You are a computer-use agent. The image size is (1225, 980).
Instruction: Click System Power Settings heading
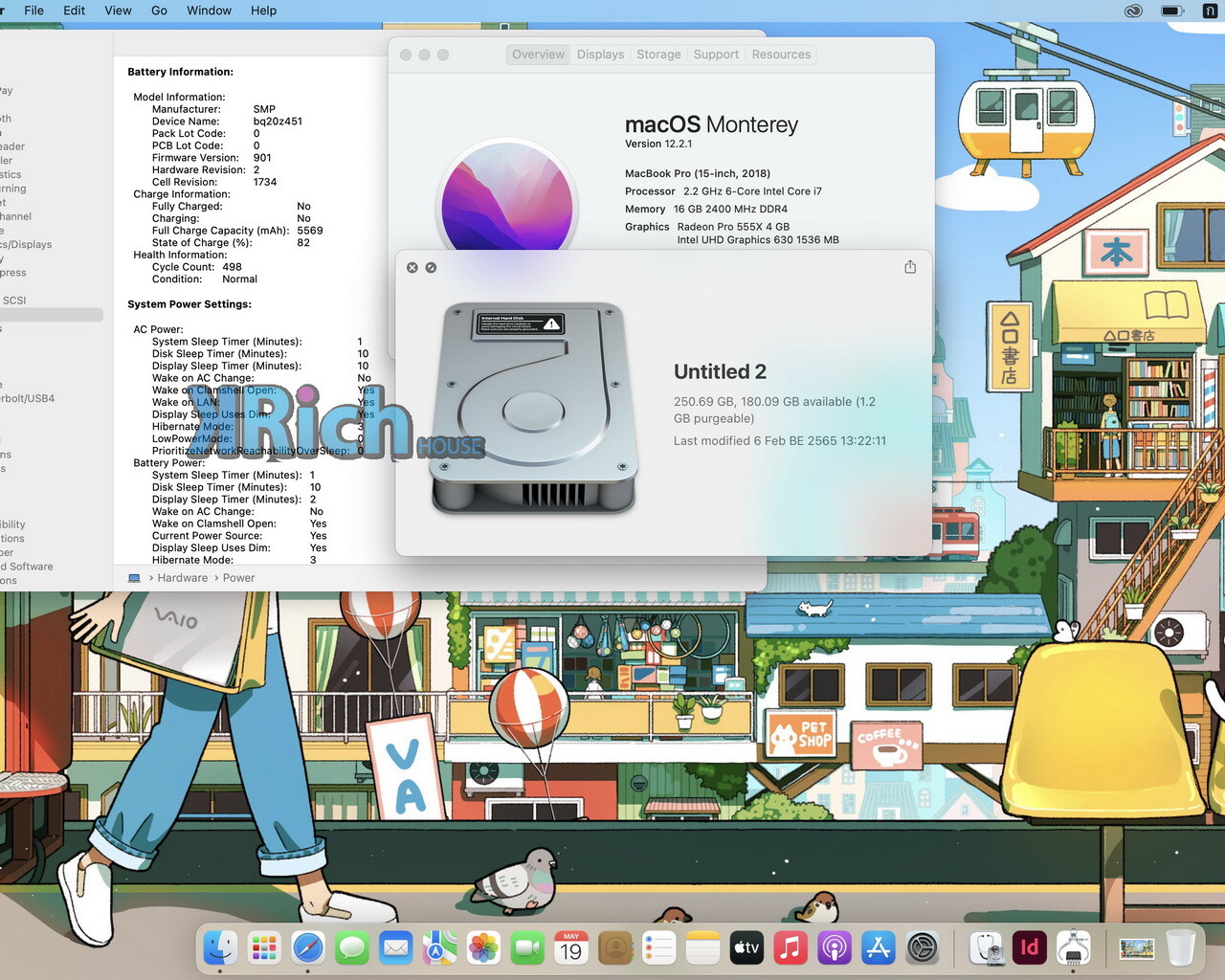189,304
